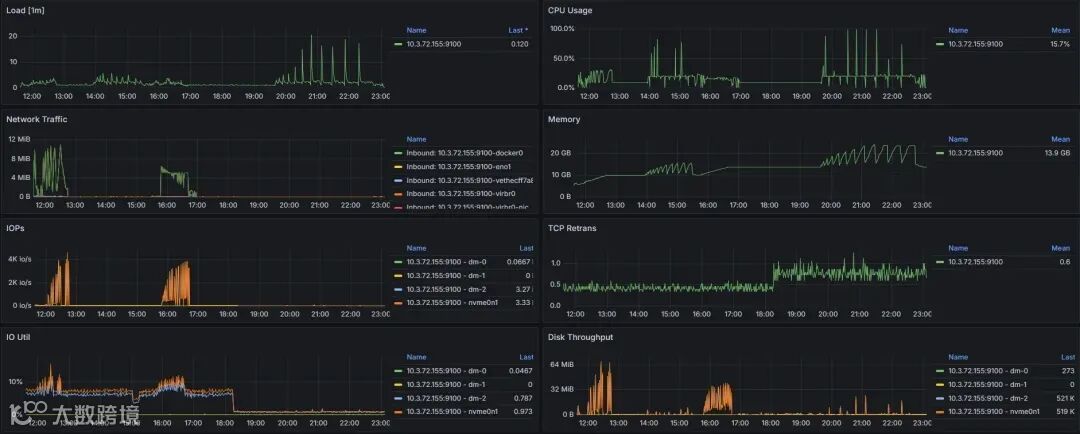This screenshot has height=434, width=1080.
Task: Click the 0.787 value in IO Util legend
Action: 524,397
